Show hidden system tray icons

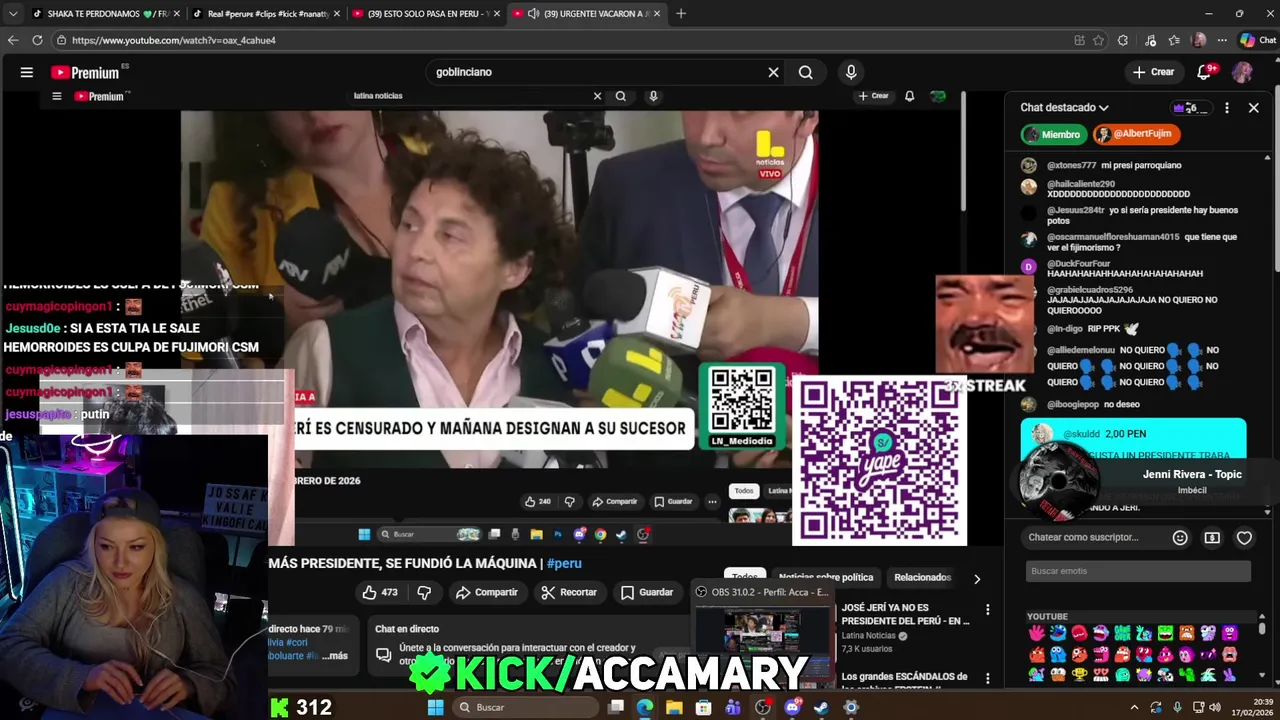pos(1134,707)
